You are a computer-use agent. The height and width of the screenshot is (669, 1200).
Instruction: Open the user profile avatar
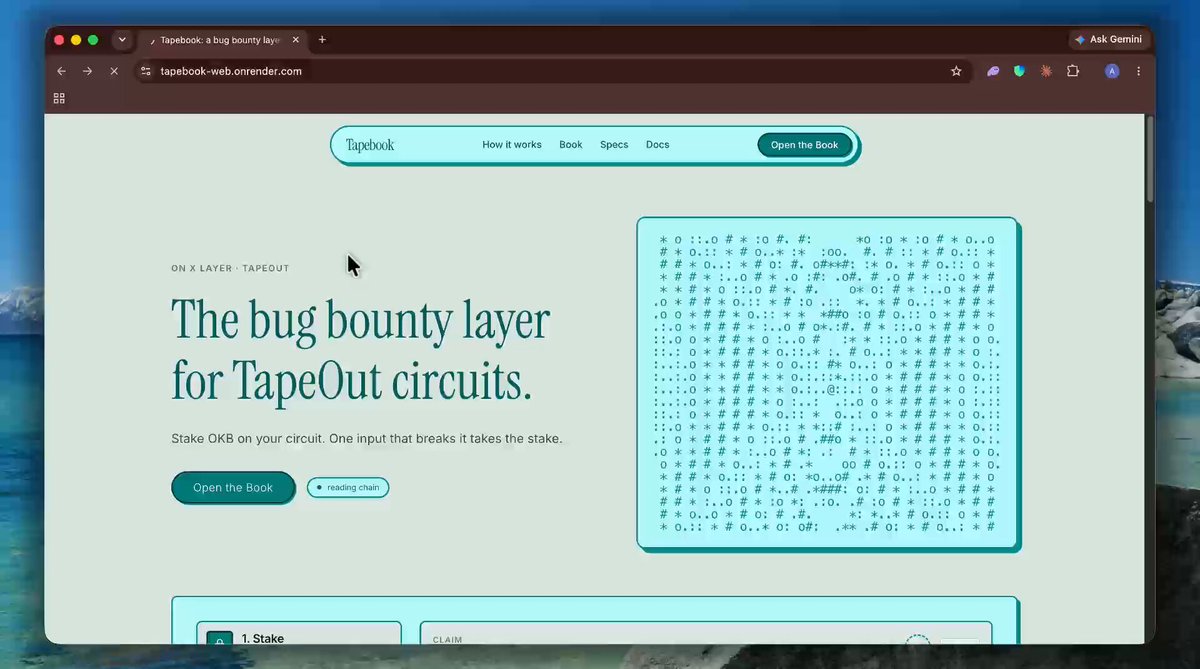(1112, 71)
